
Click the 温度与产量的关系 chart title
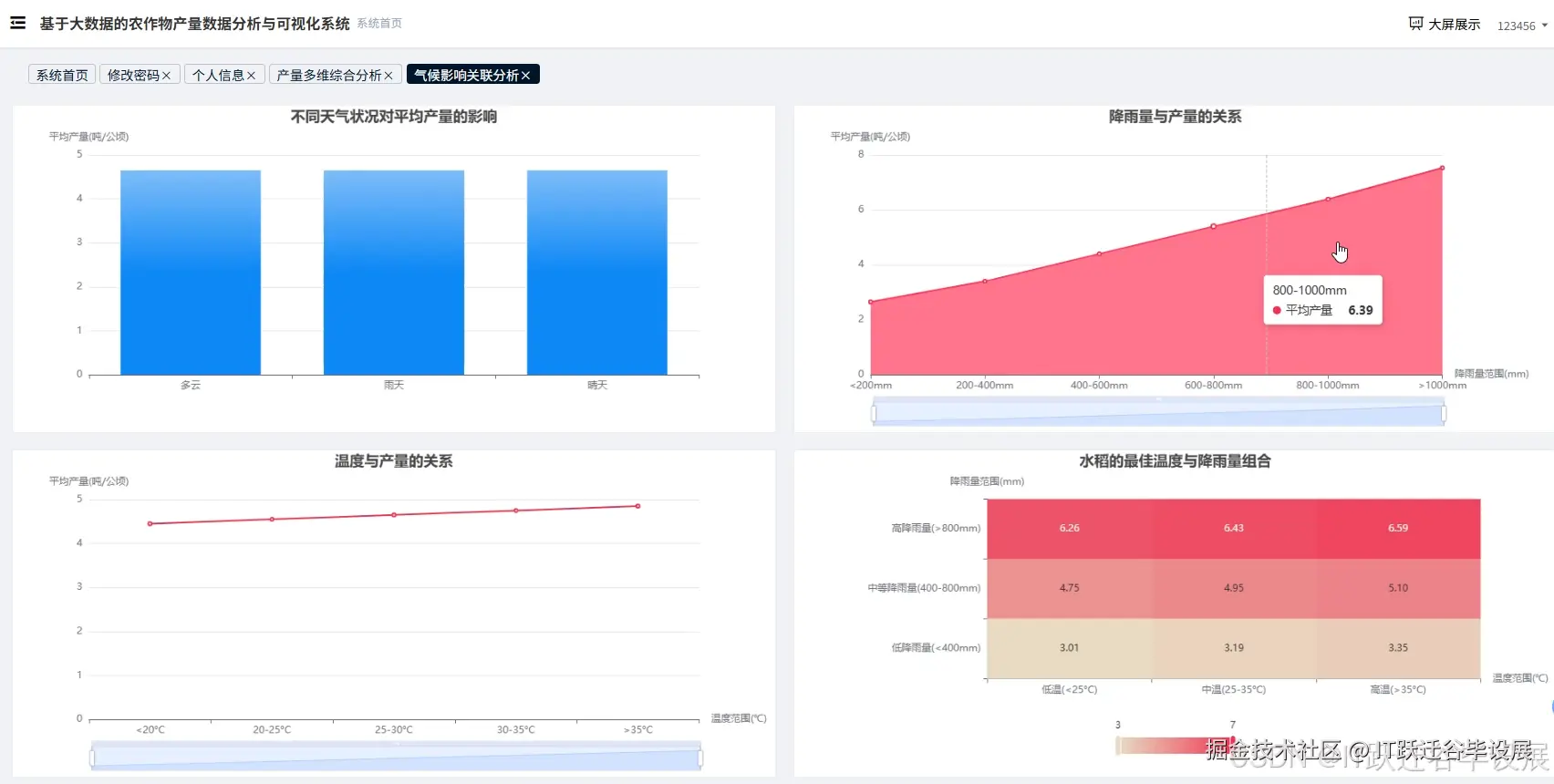coord(394,461)
